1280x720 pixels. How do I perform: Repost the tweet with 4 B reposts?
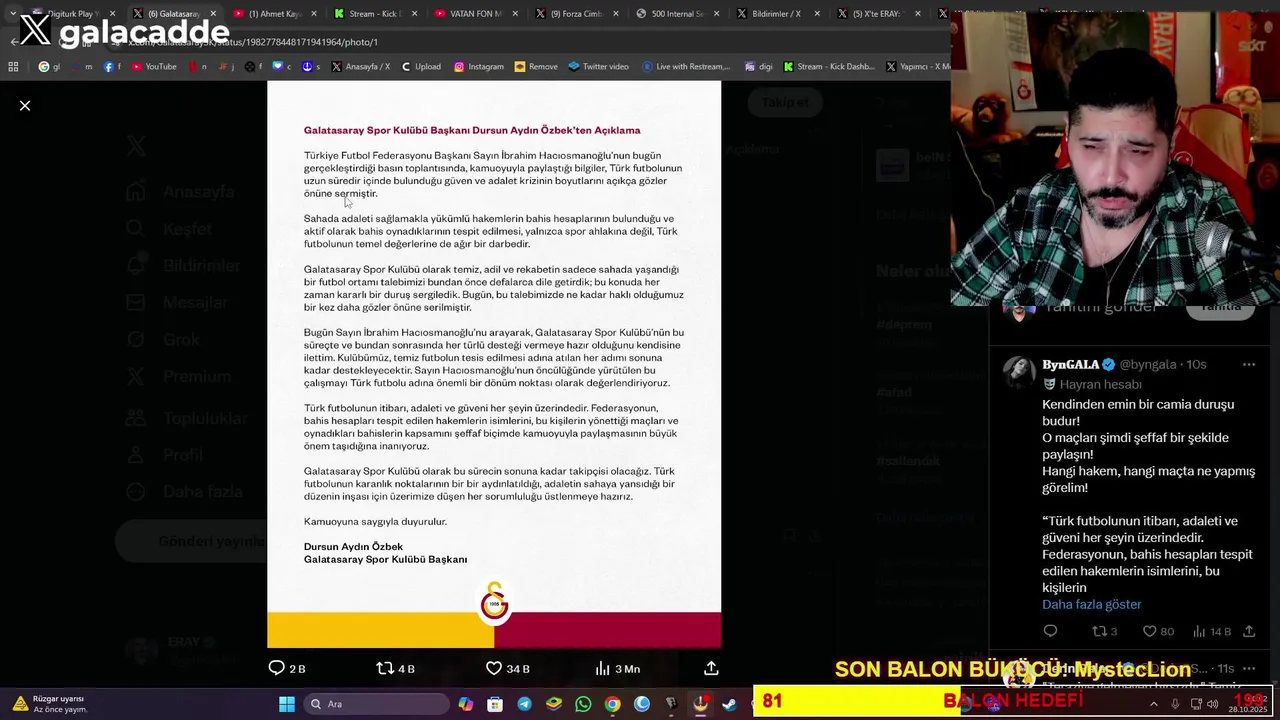[x=395, y=668]
